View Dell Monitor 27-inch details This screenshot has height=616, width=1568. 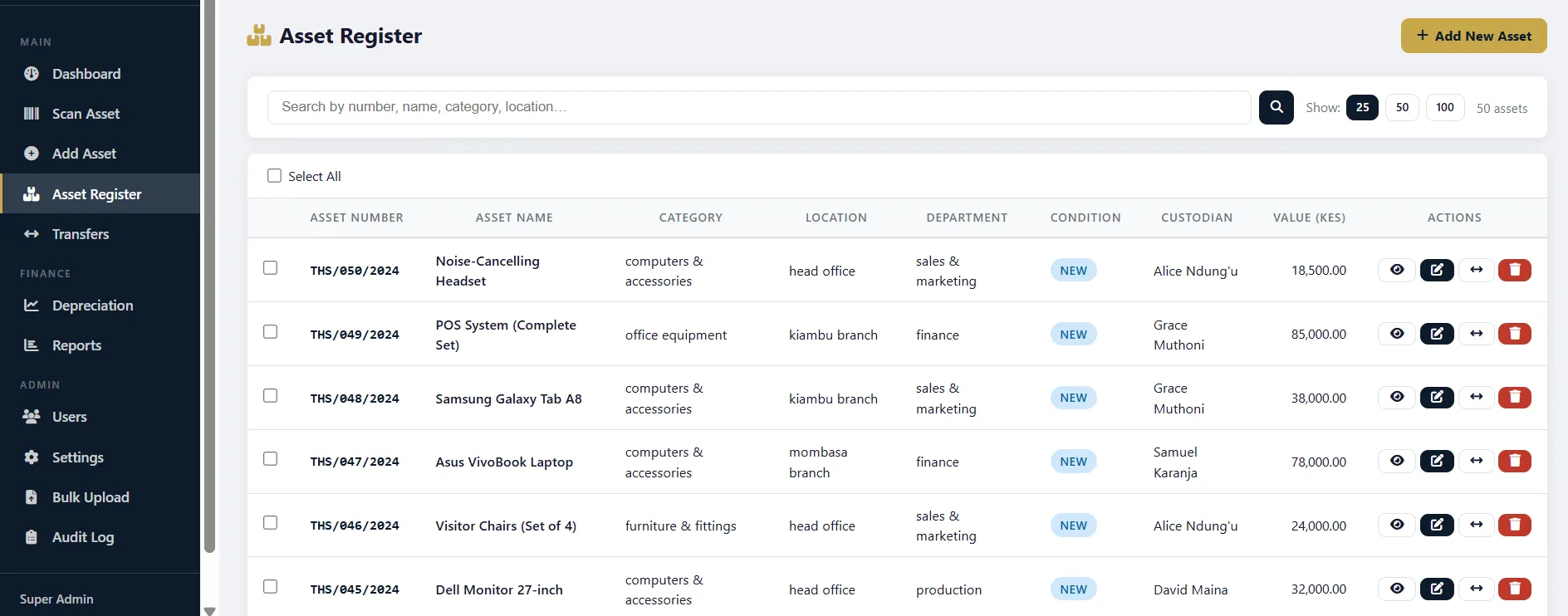pos(1397,589)
